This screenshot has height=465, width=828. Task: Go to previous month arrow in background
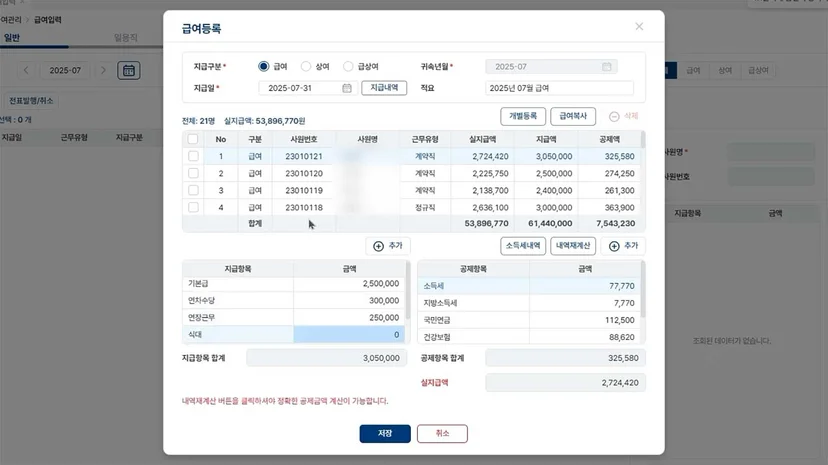point(26,70)
